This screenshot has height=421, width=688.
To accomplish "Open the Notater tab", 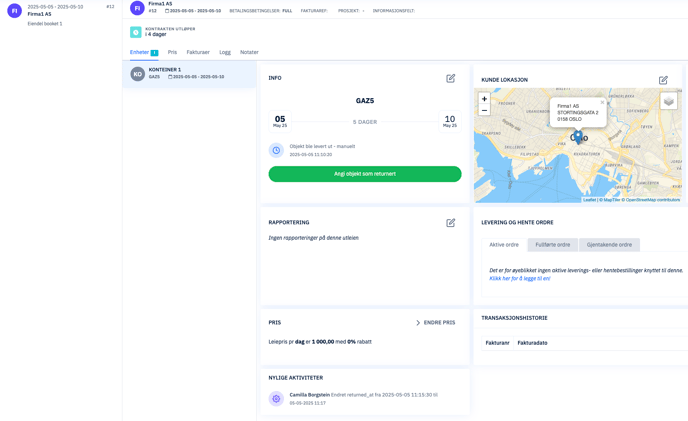I will (x=249, y=52).
